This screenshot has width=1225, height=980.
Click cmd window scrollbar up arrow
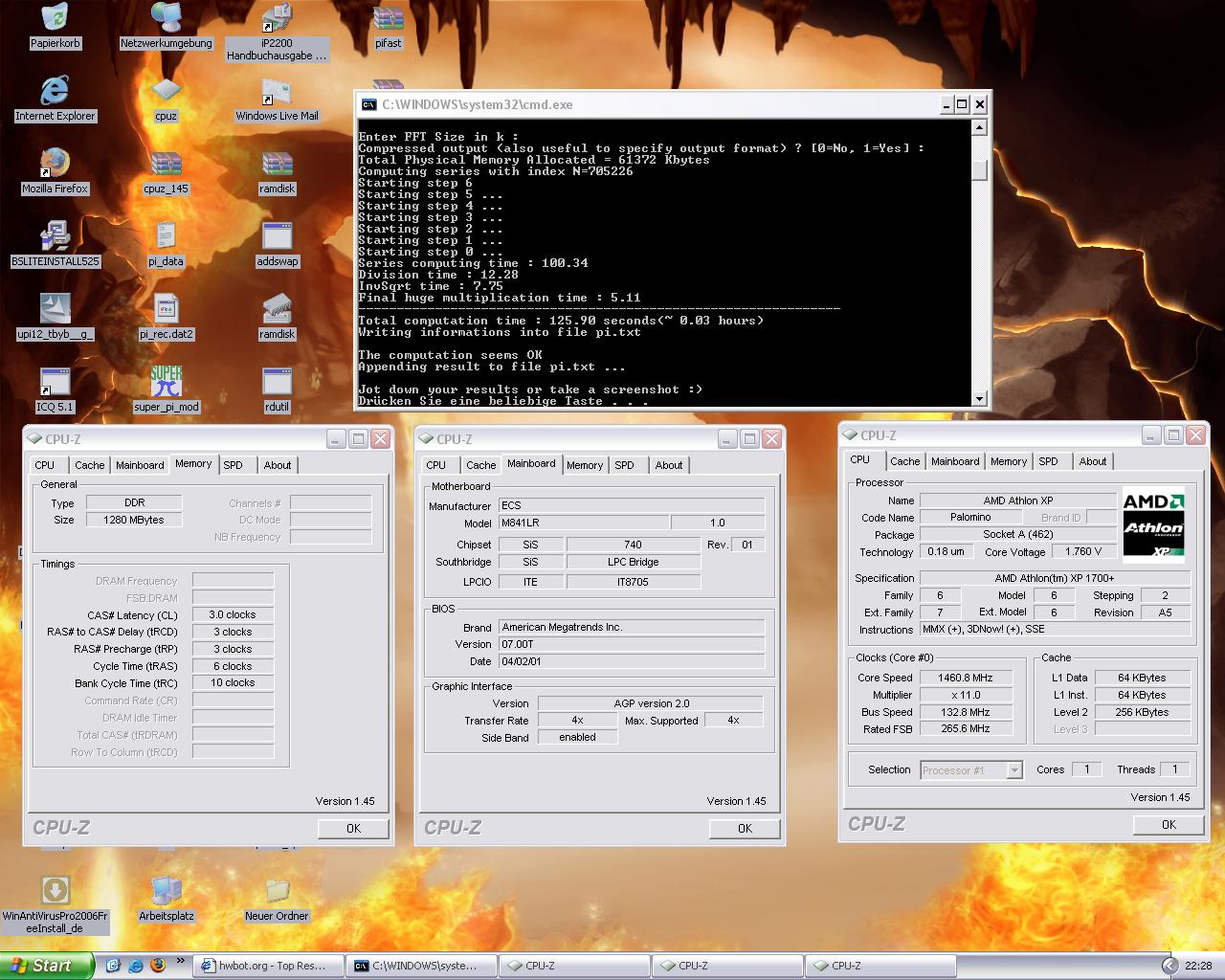click(979, 127)
